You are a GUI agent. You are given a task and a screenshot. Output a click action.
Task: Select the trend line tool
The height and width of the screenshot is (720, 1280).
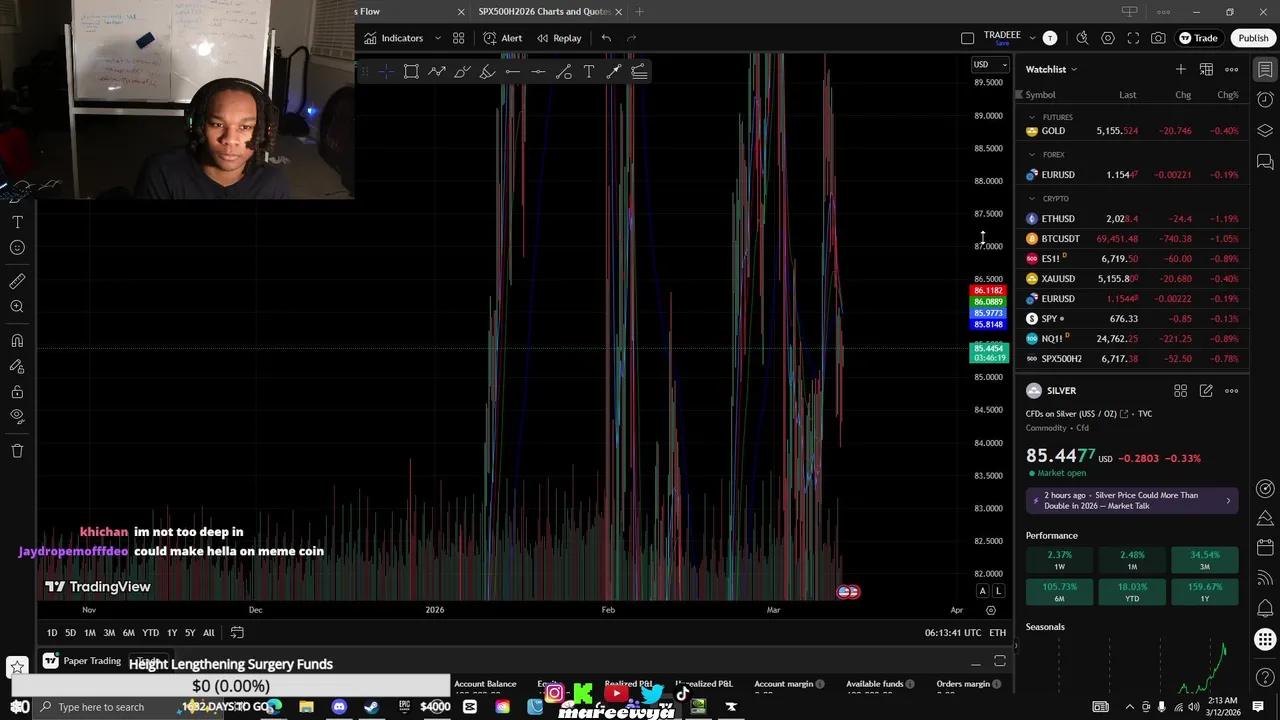[563, 71]
